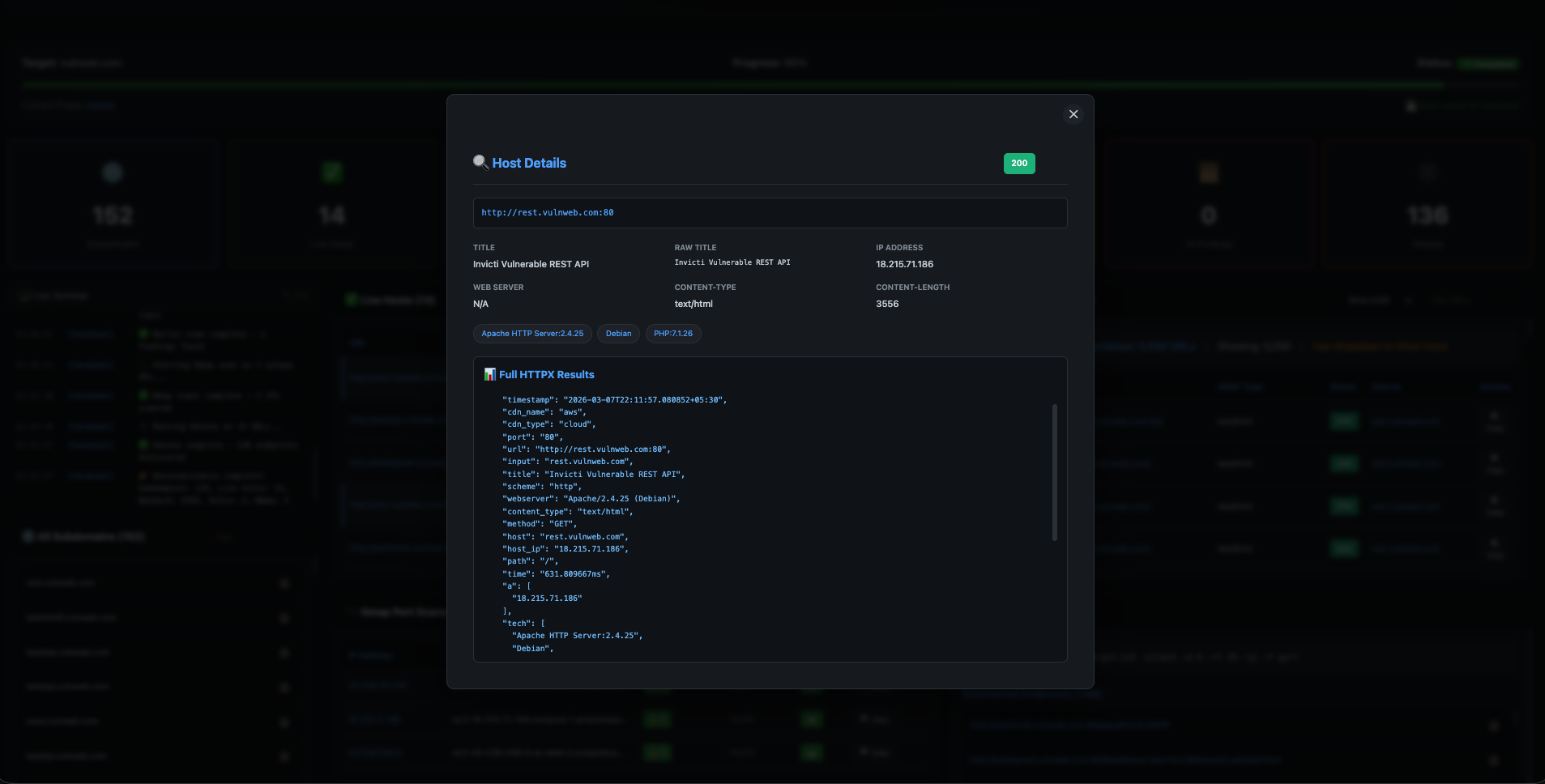Click the Title value Invicti Vulnerable REST API
Screen dimensions: 1545x784
[531, 264]
